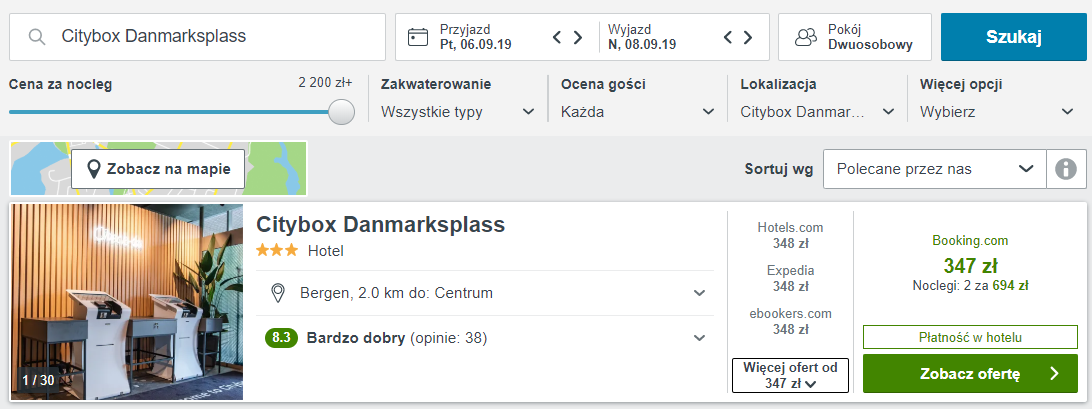Click the price per night slider handle
The image size is (1092, 409).
tap(341, 111)
